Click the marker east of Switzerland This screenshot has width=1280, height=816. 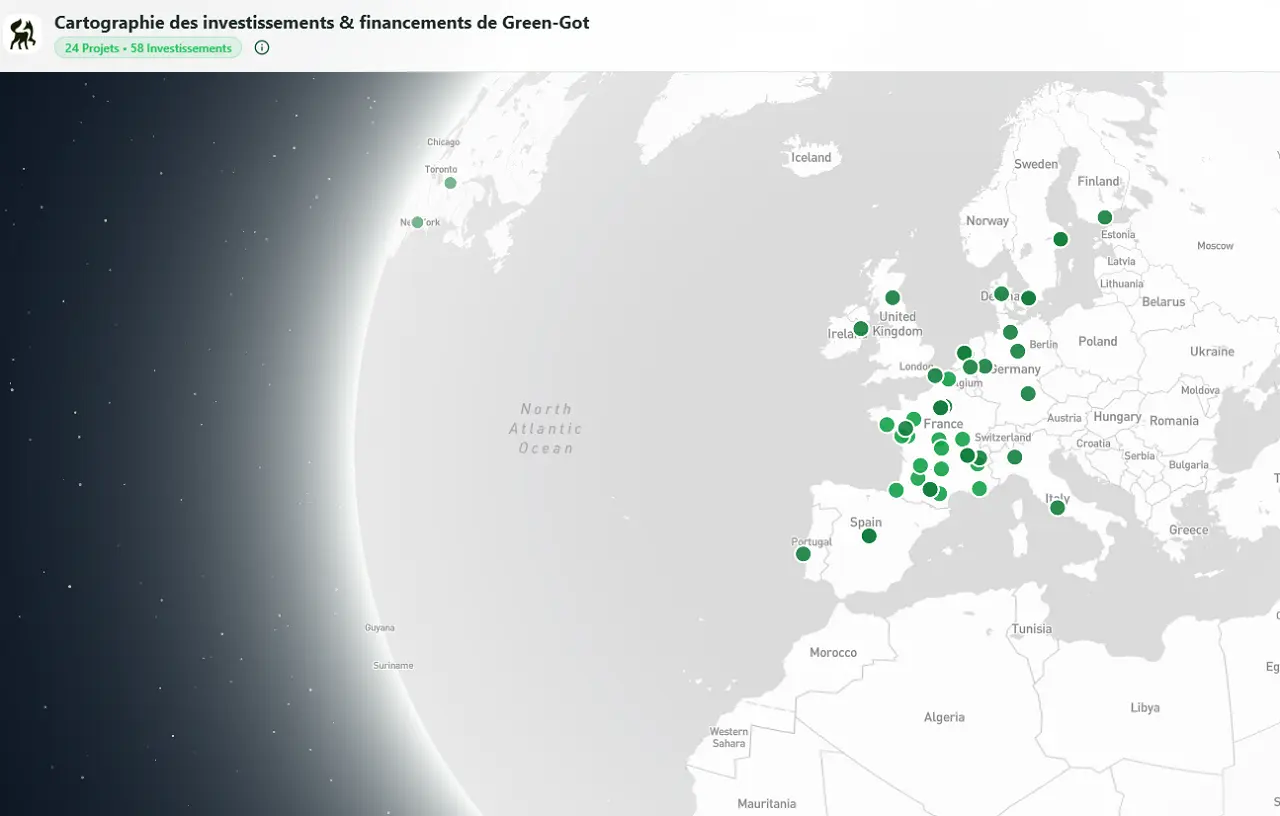[1015, 456]
